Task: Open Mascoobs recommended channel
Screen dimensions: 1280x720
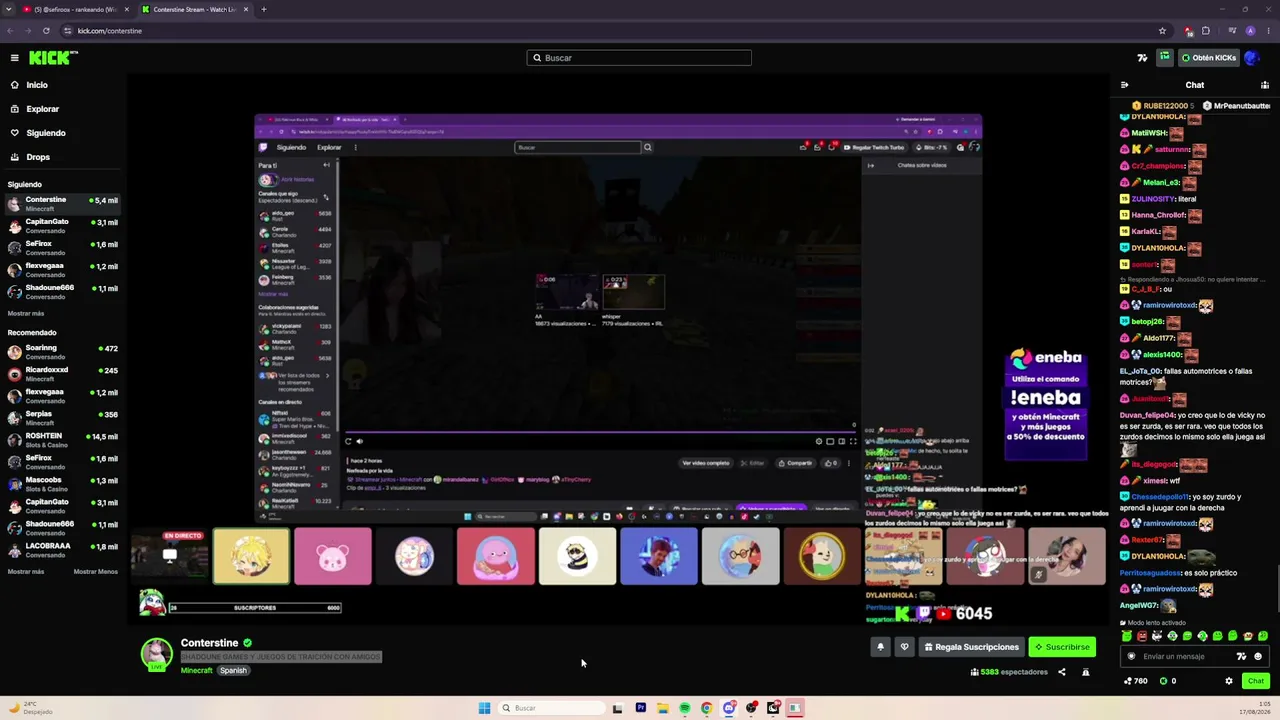Action: (x=62, y=484)
